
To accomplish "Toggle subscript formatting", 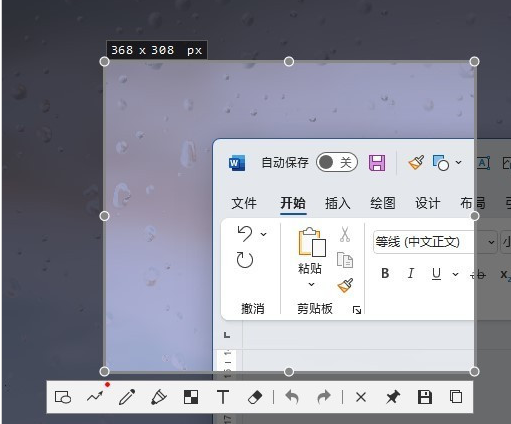I will [x=505, y=275].
